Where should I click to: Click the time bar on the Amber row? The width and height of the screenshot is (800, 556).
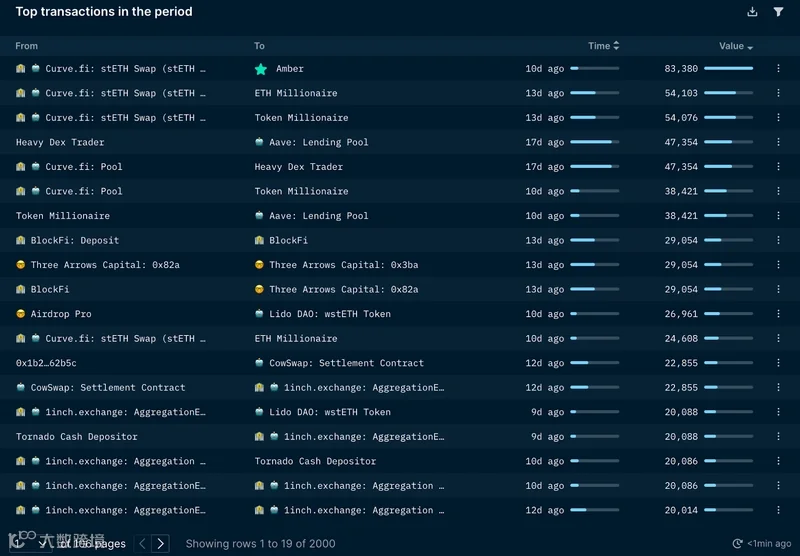[594, 68]
